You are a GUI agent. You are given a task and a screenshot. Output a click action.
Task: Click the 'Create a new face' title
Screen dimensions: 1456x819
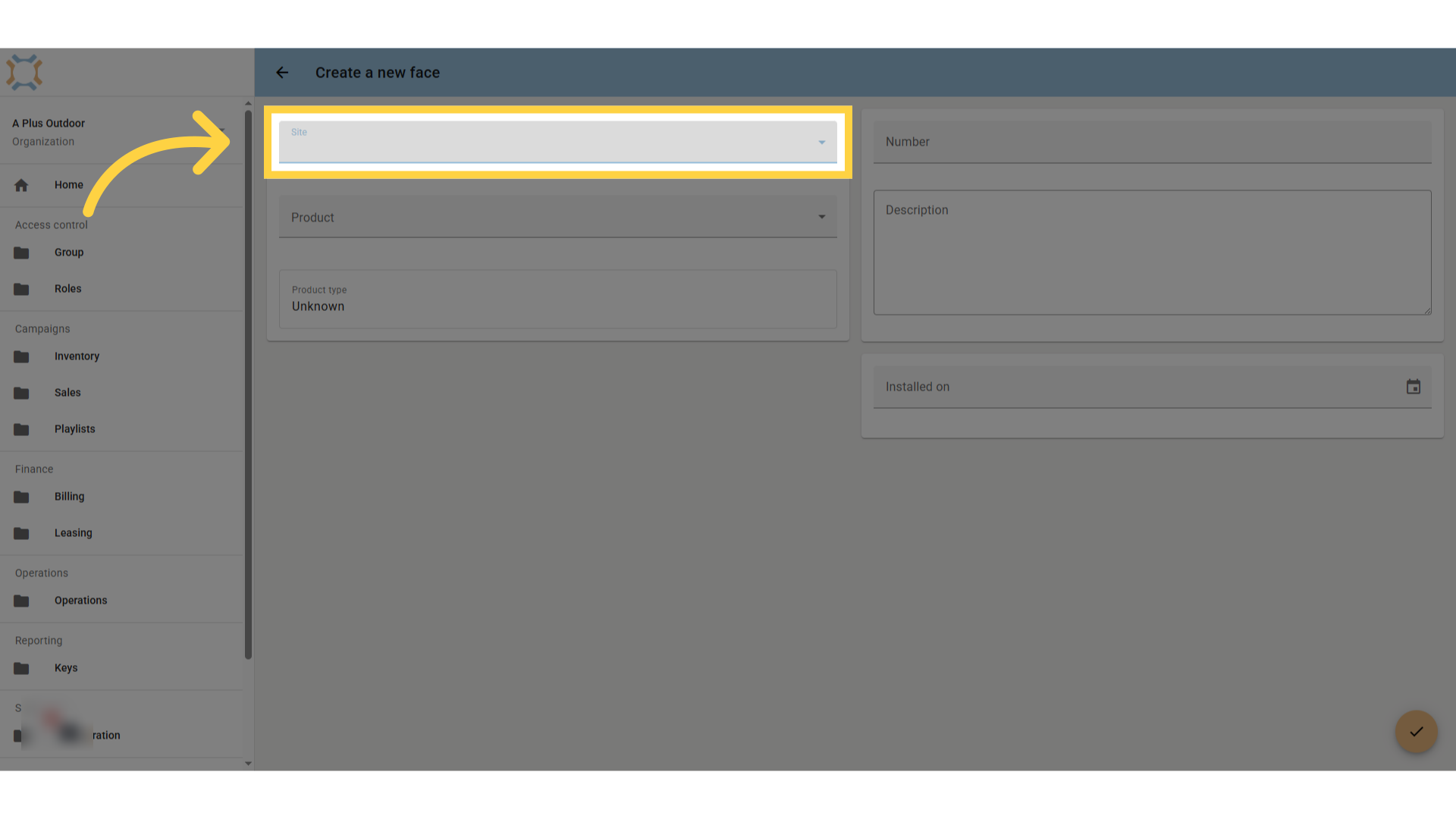[378, 73]
